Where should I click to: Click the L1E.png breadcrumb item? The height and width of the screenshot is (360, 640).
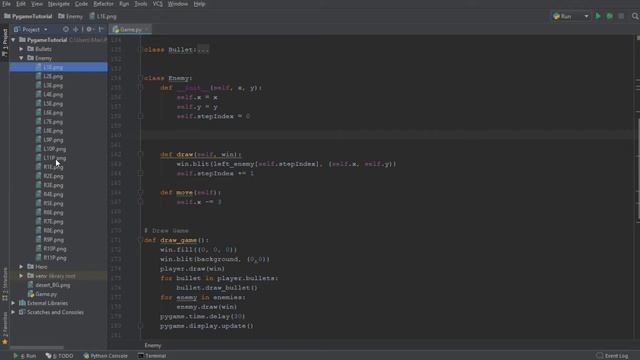click(x=103, y=16)
